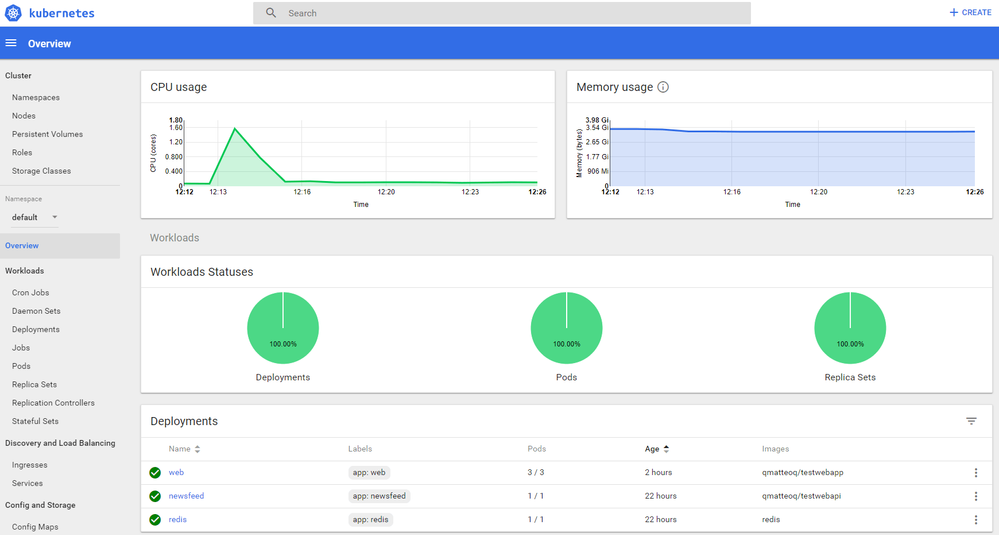Image resolution: width=999 pixels, height=535 pixels.
Task: Open actions menu for newsfeed deployment
Action: point(975,496)
